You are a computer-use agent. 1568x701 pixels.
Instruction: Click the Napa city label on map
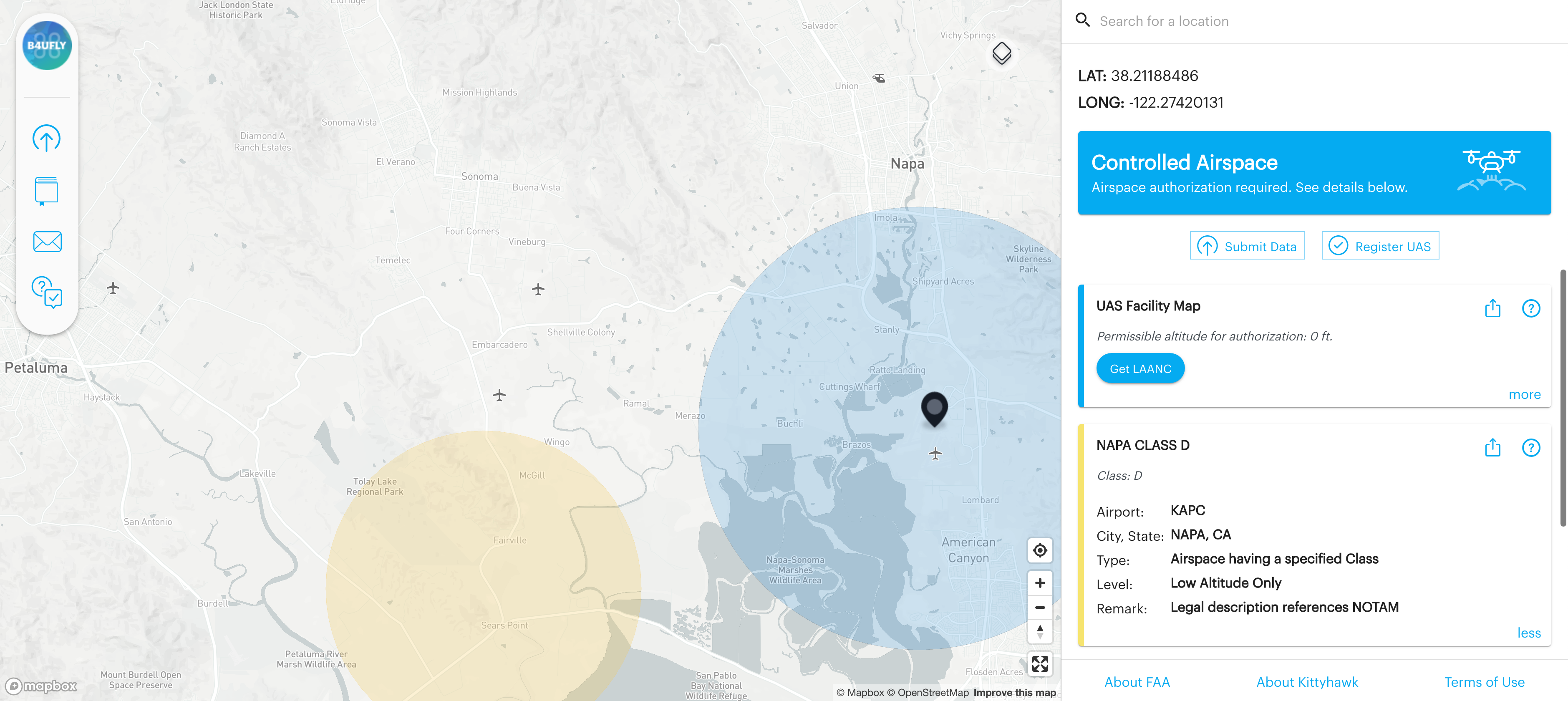click(x=907, y=164)
